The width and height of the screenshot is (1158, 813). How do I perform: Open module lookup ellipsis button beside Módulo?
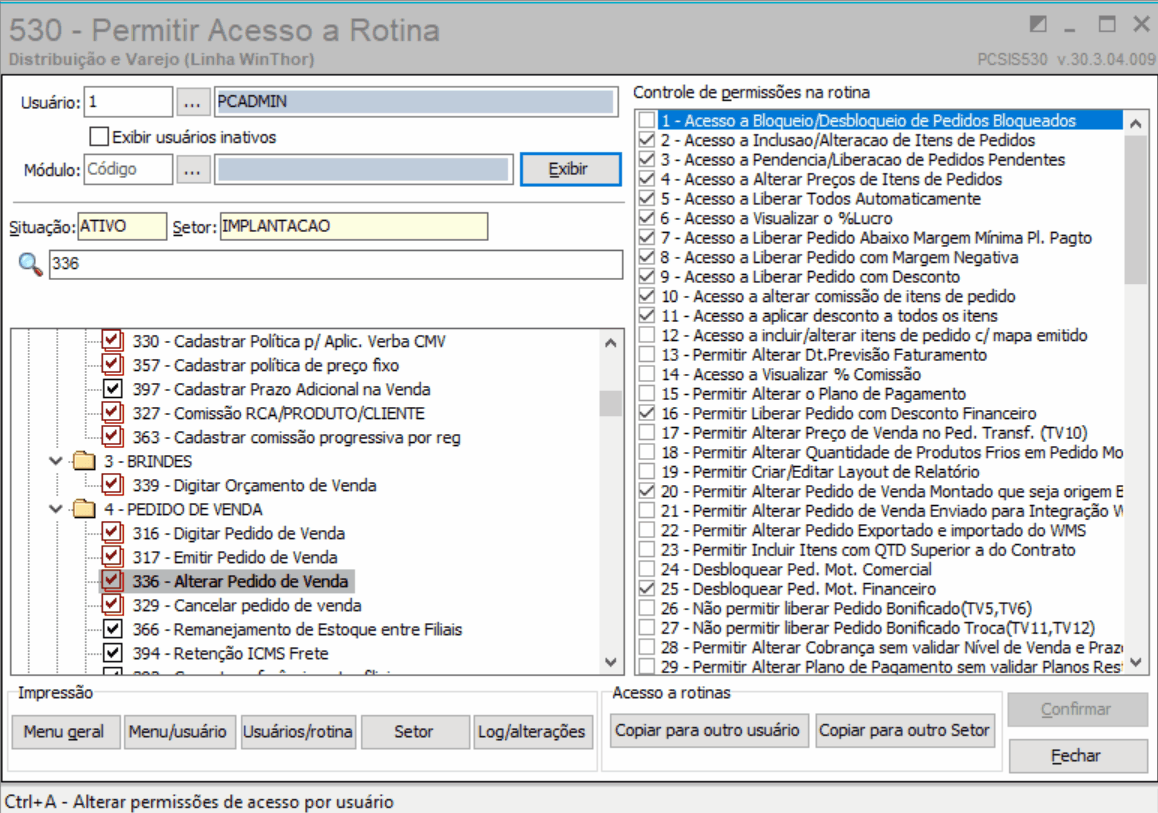(192, 170)
